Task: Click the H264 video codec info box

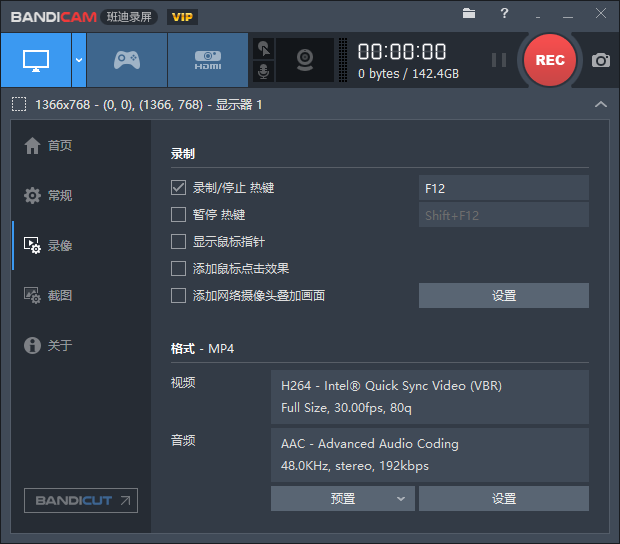Action: pos(430,397)
